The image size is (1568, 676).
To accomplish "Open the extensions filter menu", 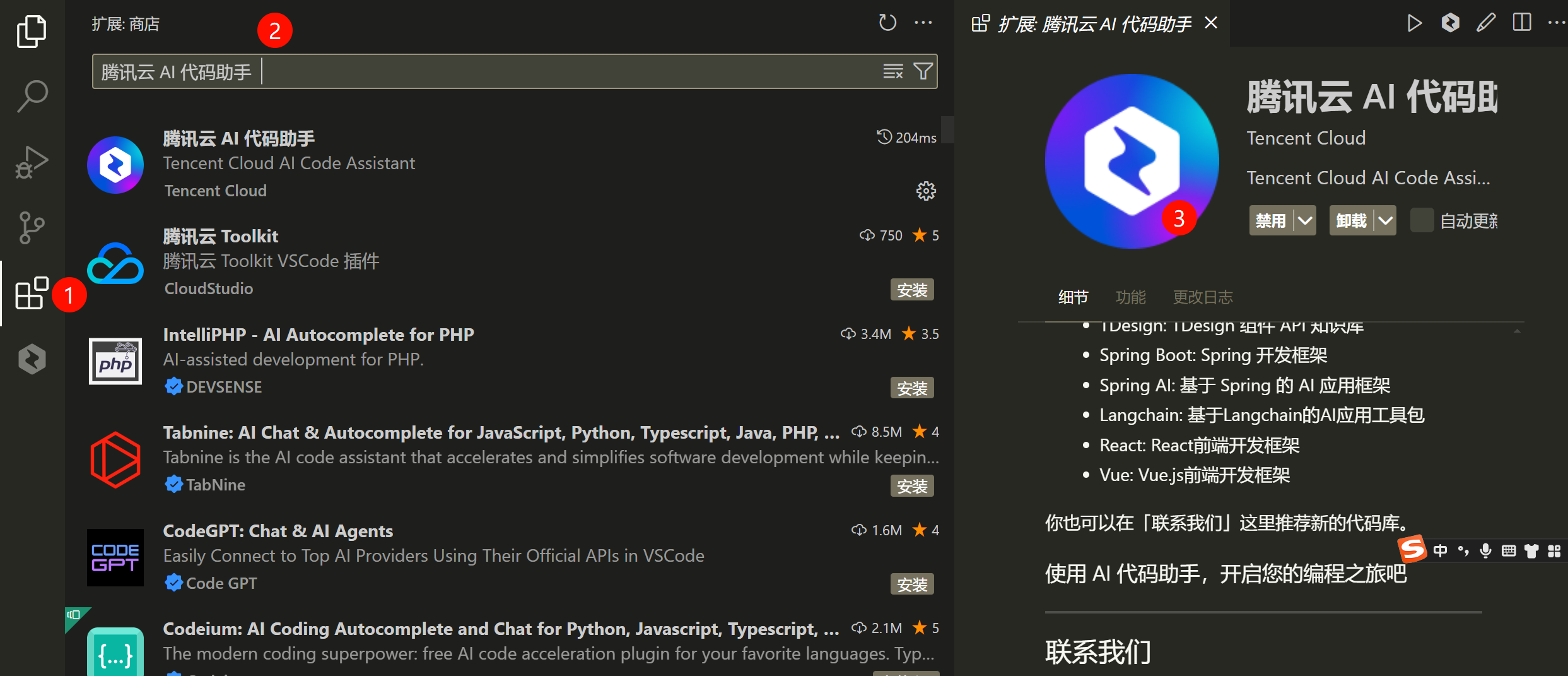I will pyautogui.click(x=923, y=71).
